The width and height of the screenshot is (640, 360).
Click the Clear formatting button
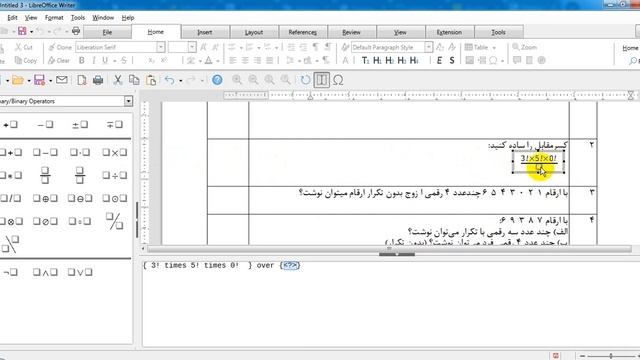coord(59,60)
